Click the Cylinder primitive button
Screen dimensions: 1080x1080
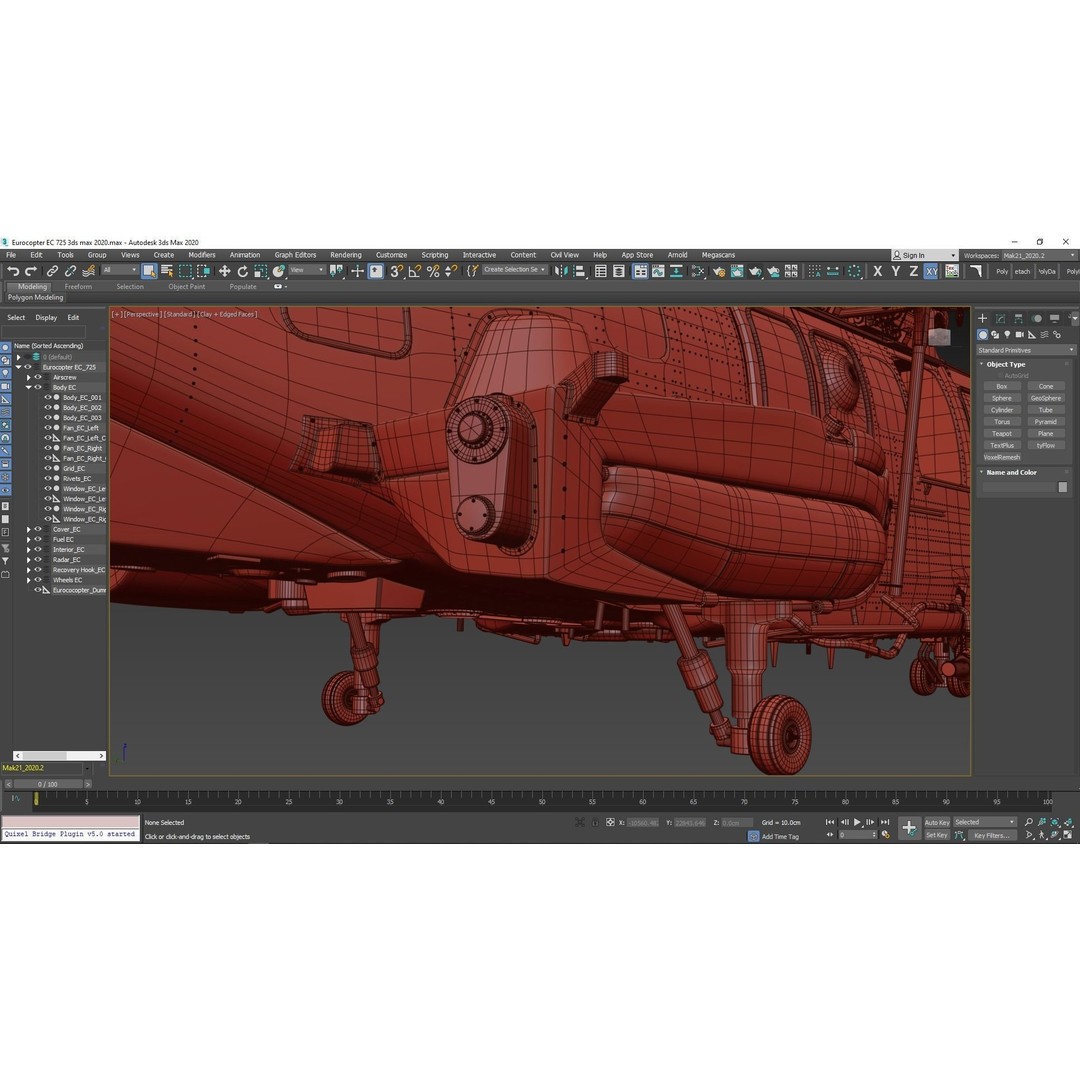pos(1001,410)
